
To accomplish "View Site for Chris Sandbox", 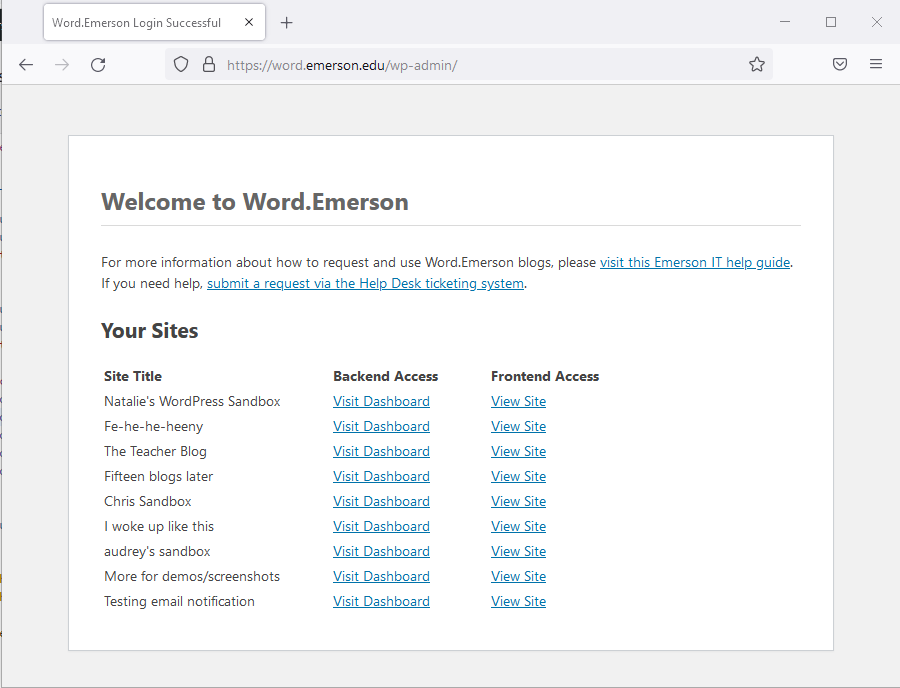I will click(x=518, y=502).
